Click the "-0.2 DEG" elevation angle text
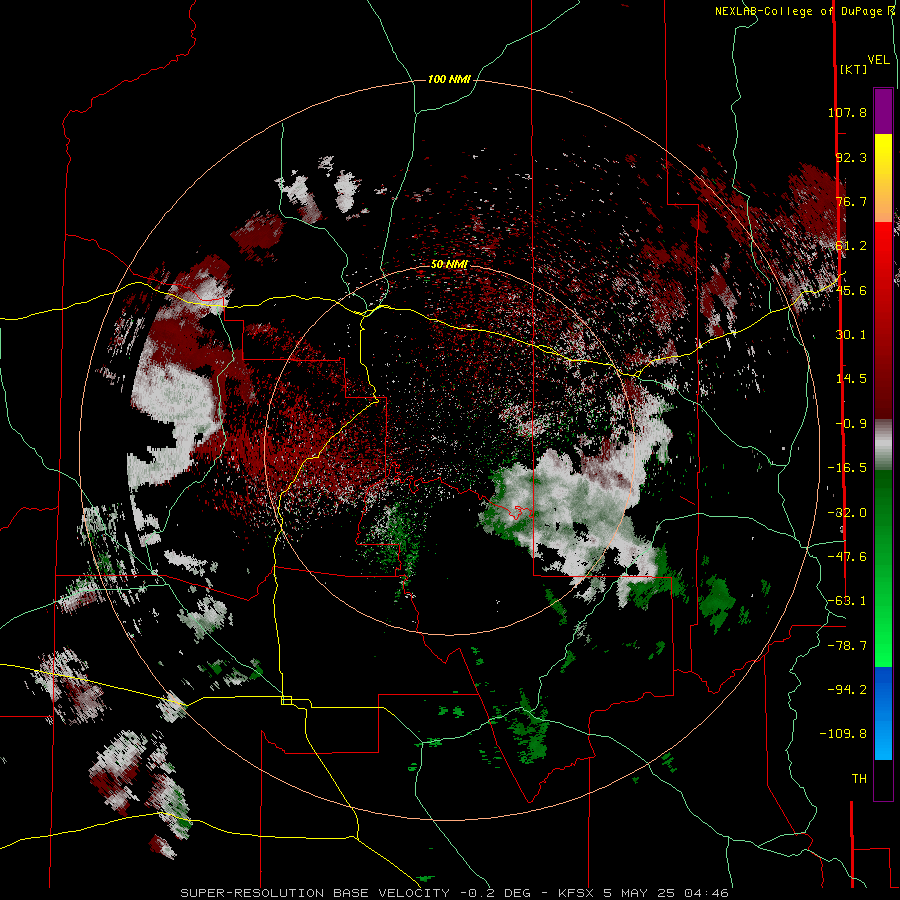 [x=495, y=893]
